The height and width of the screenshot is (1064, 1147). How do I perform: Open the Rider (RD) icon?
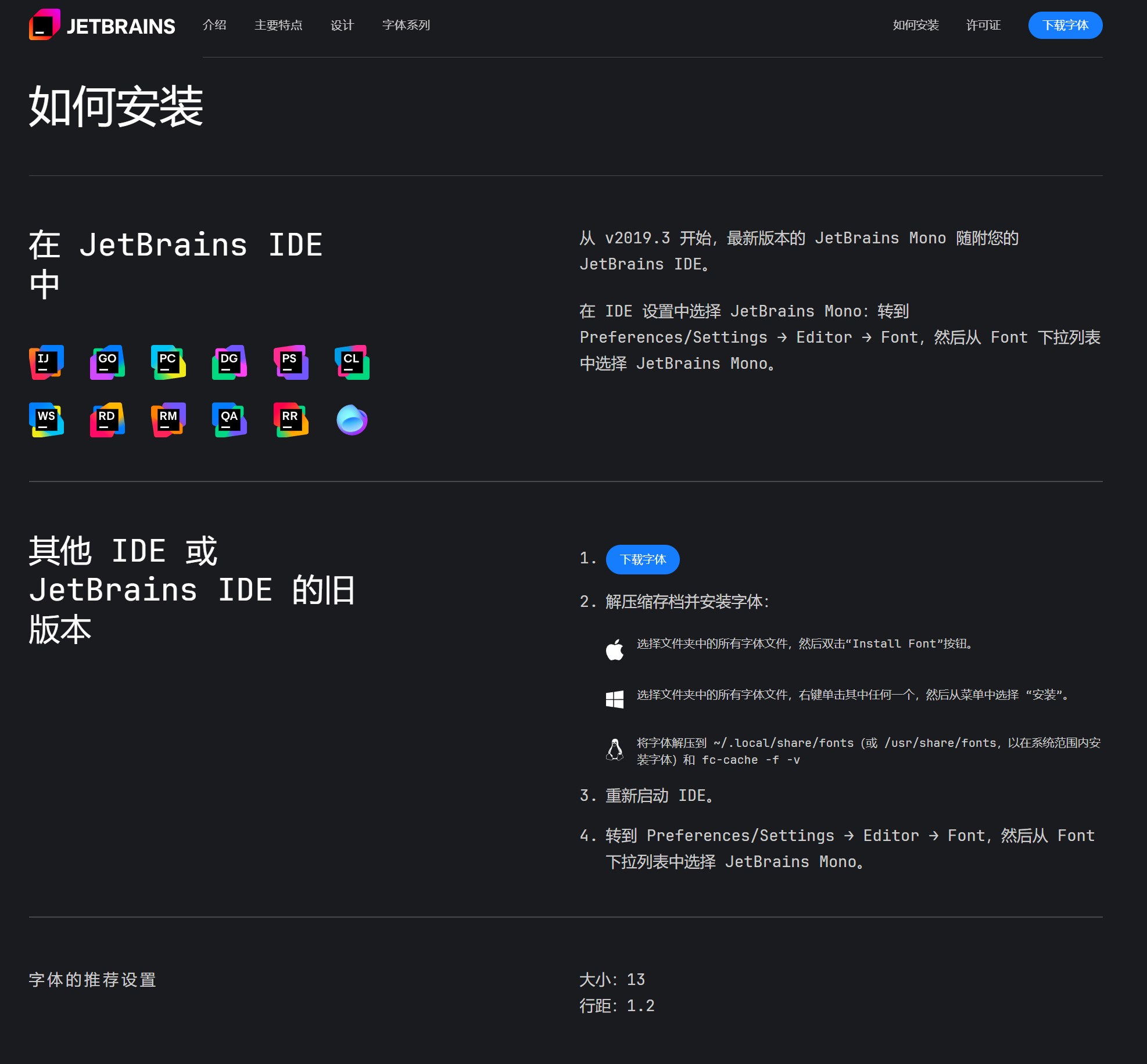click(x=107, y=420)
